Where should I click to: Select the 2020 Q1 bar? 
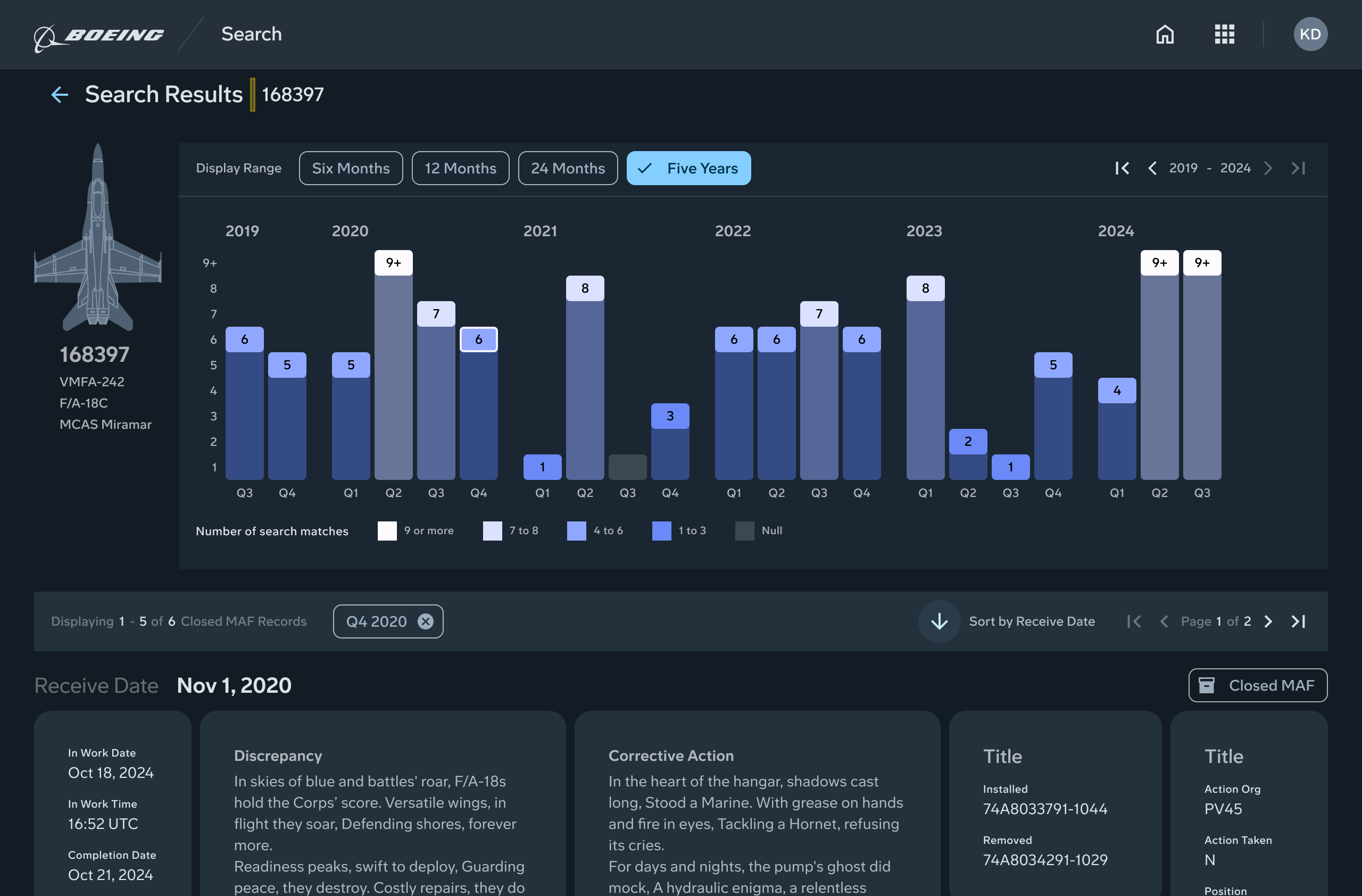(x=351, y=416)
